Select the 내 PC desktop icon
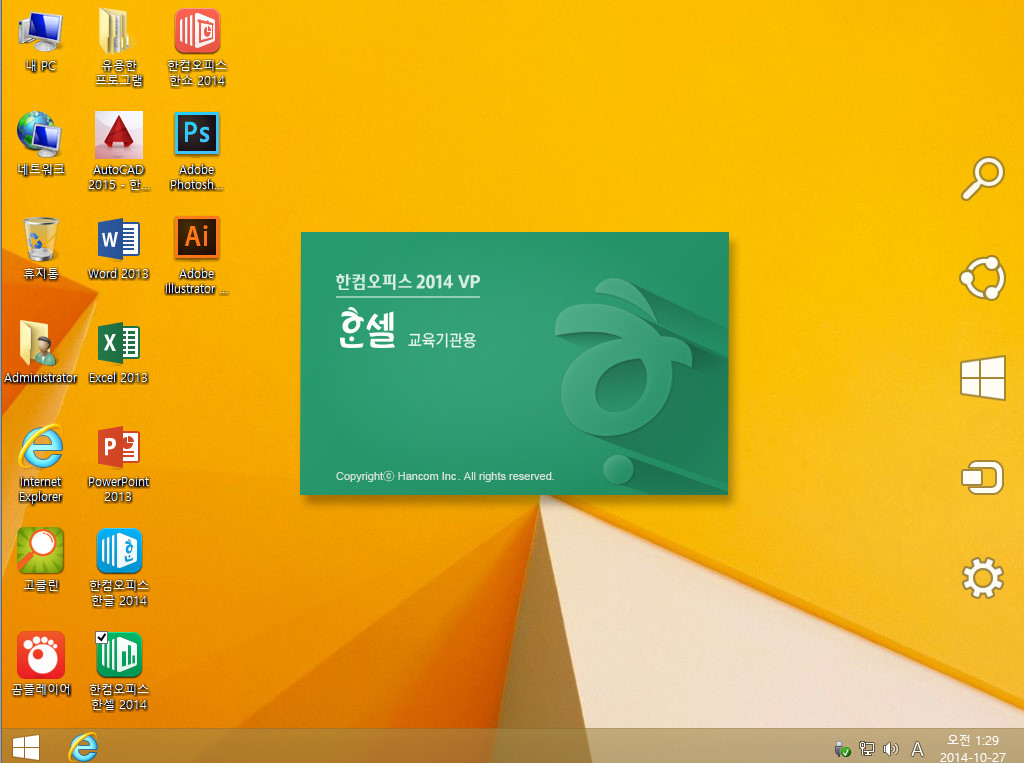 40,41
